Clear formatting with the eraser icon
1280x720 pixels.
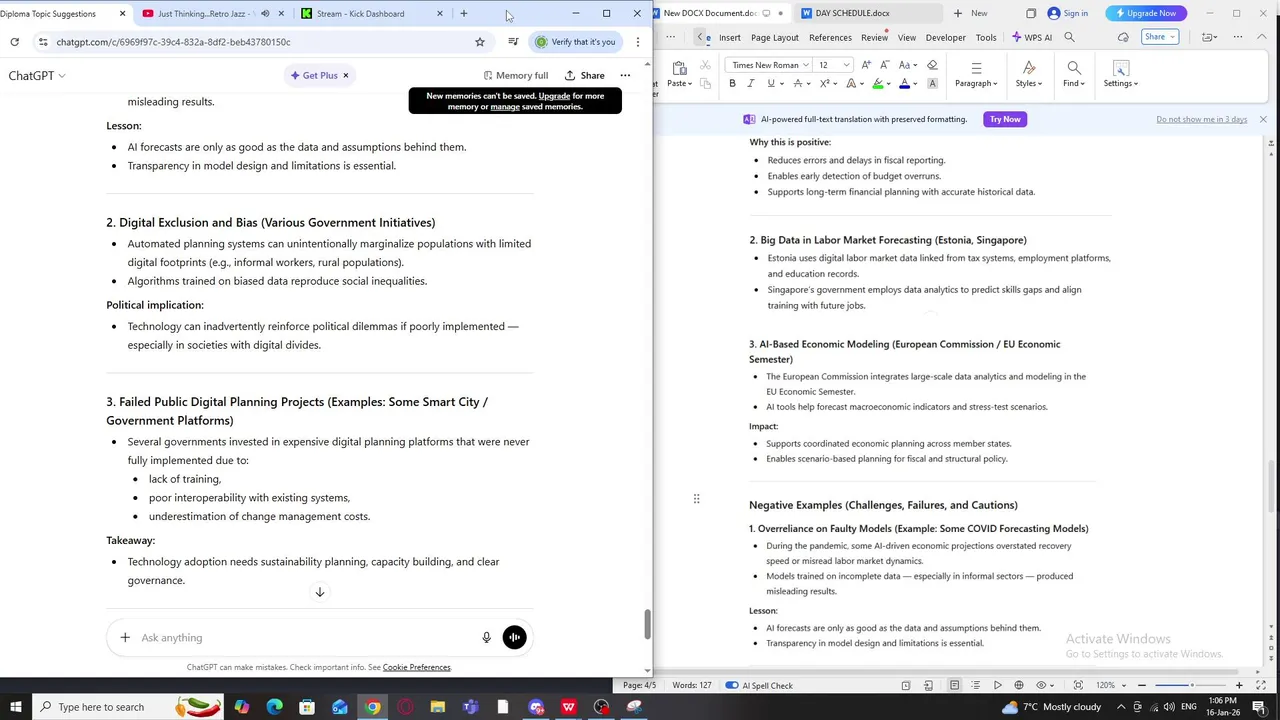[x=932, y=65]
